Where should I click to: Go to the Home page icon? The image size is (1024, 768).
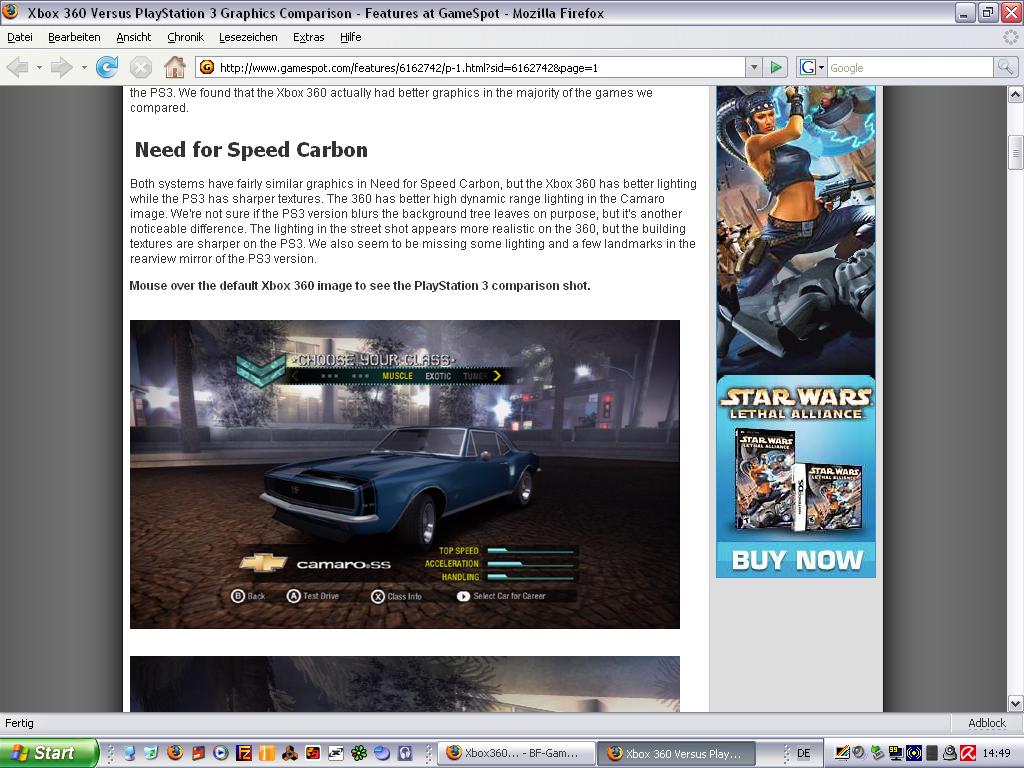(174, 67)
